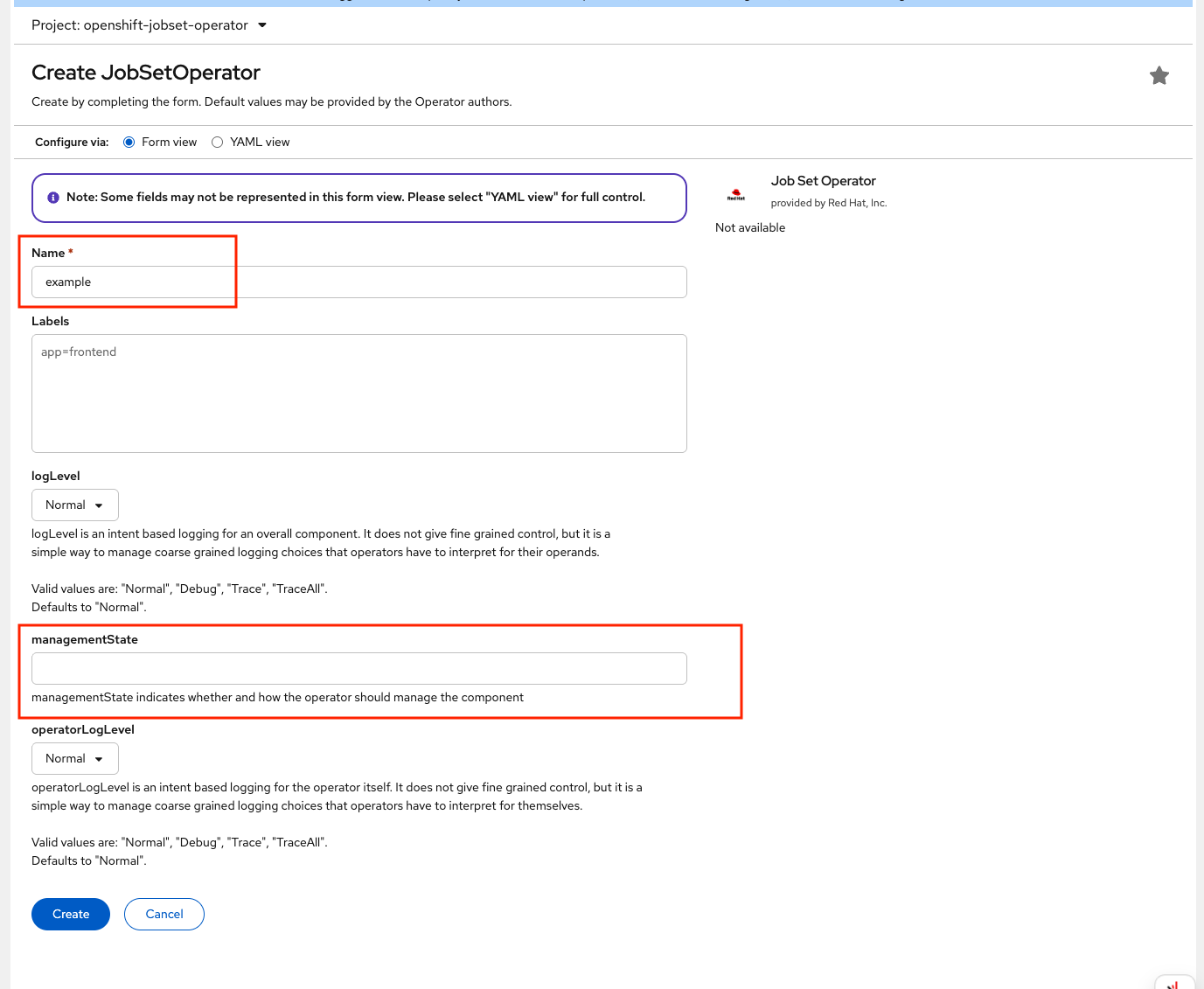Focus the Name input field

[x=358, y=282]
